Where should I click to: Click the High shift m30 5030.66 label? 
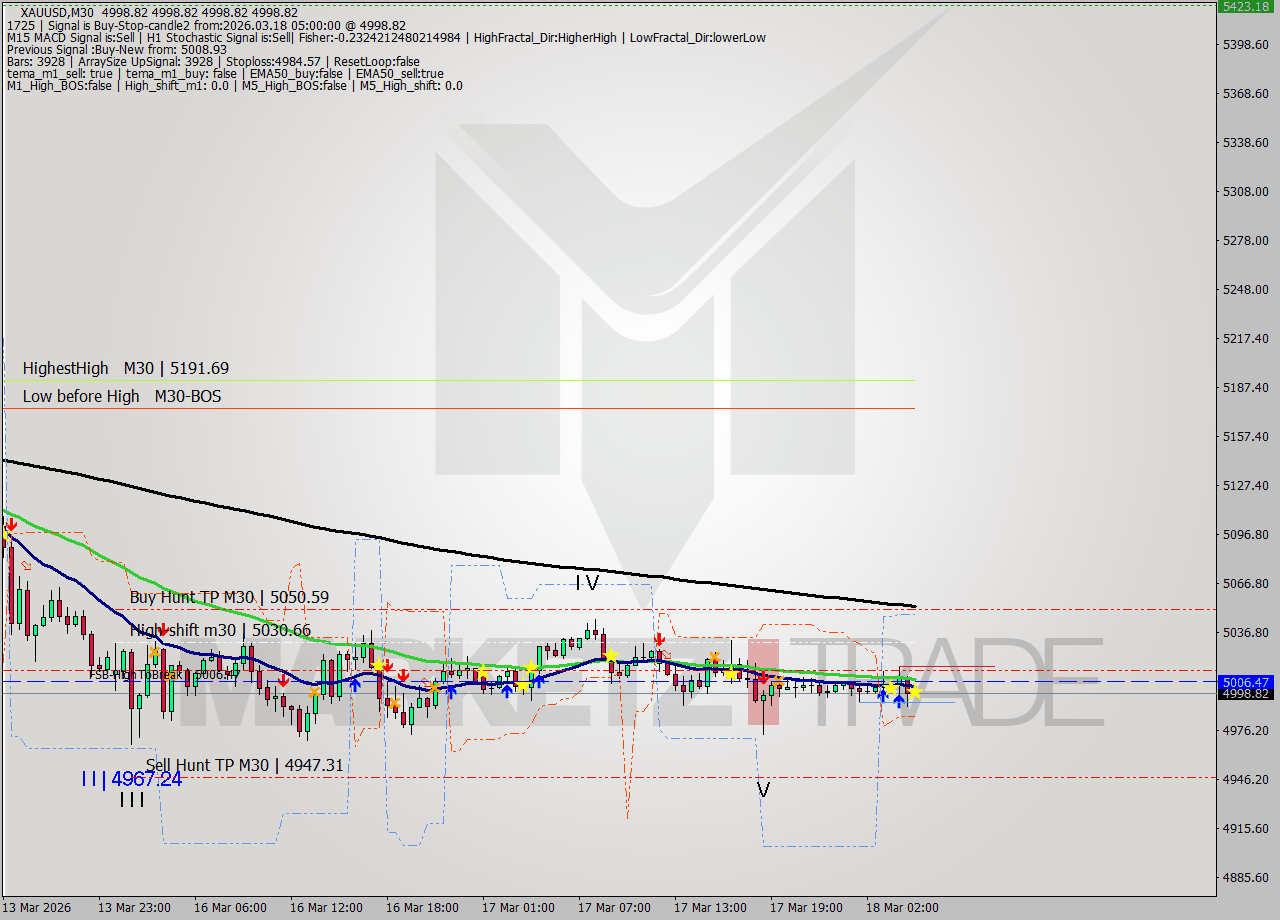220,631
